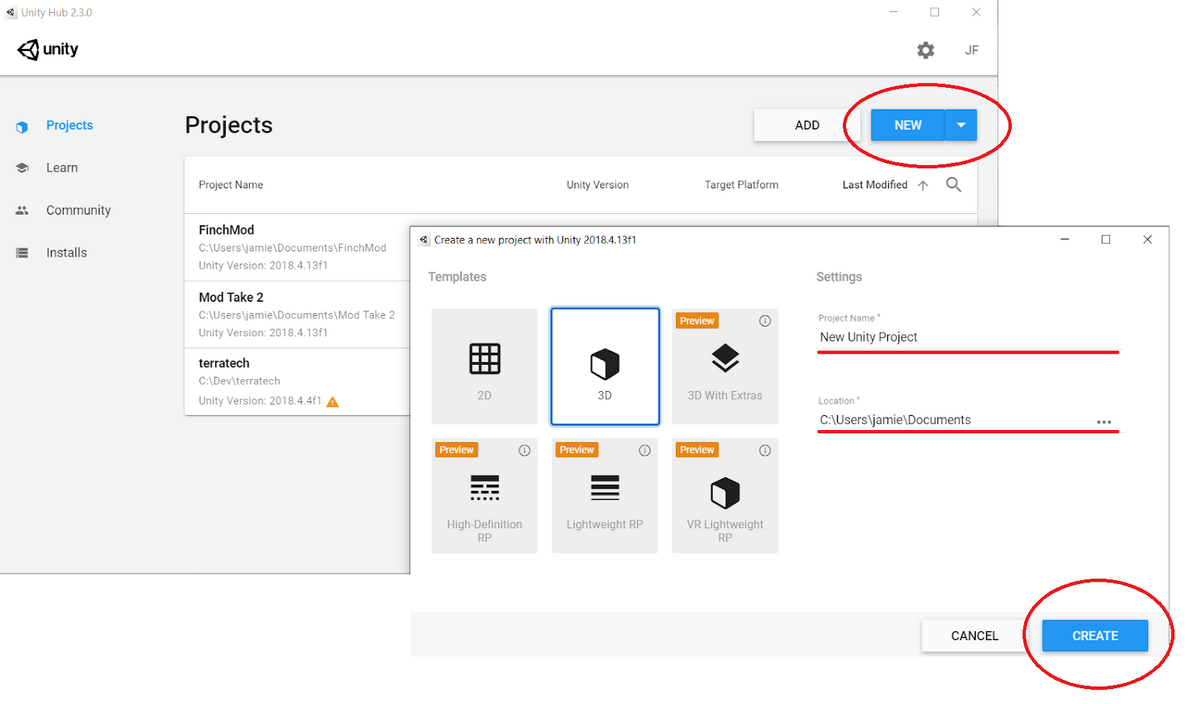Click terratech version warning icon
The image size is (1200, 704).
pyautogui.click(x=333, y=402)
